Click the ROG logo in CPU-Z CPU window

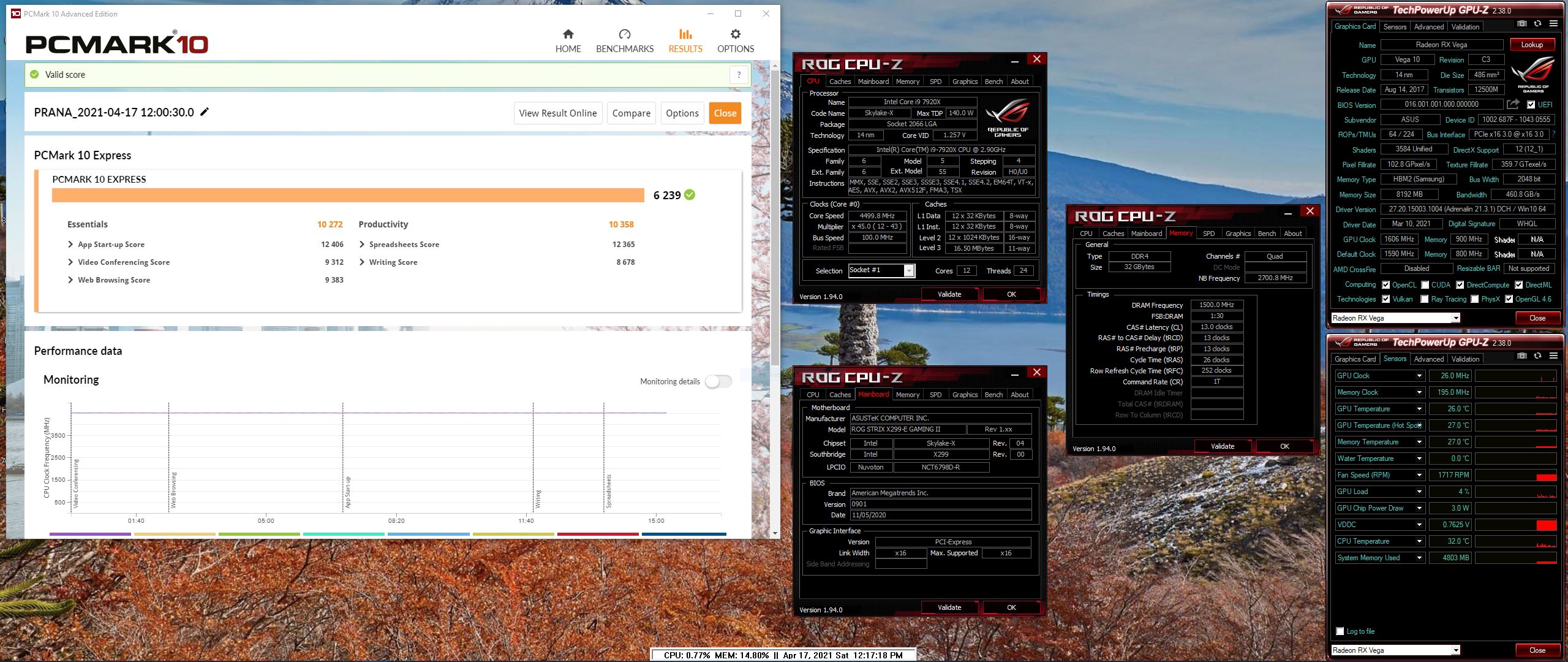coord(1008,118)
